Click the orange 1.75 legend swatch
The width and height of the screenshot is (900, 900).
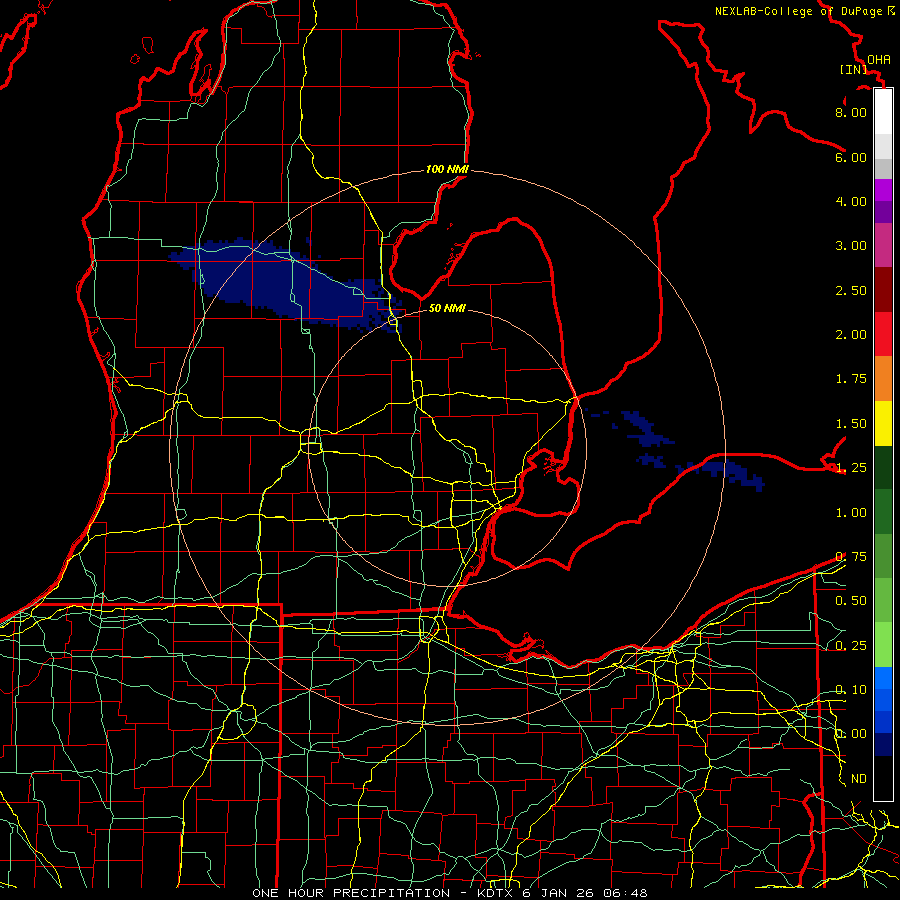[x=883, y=379]
